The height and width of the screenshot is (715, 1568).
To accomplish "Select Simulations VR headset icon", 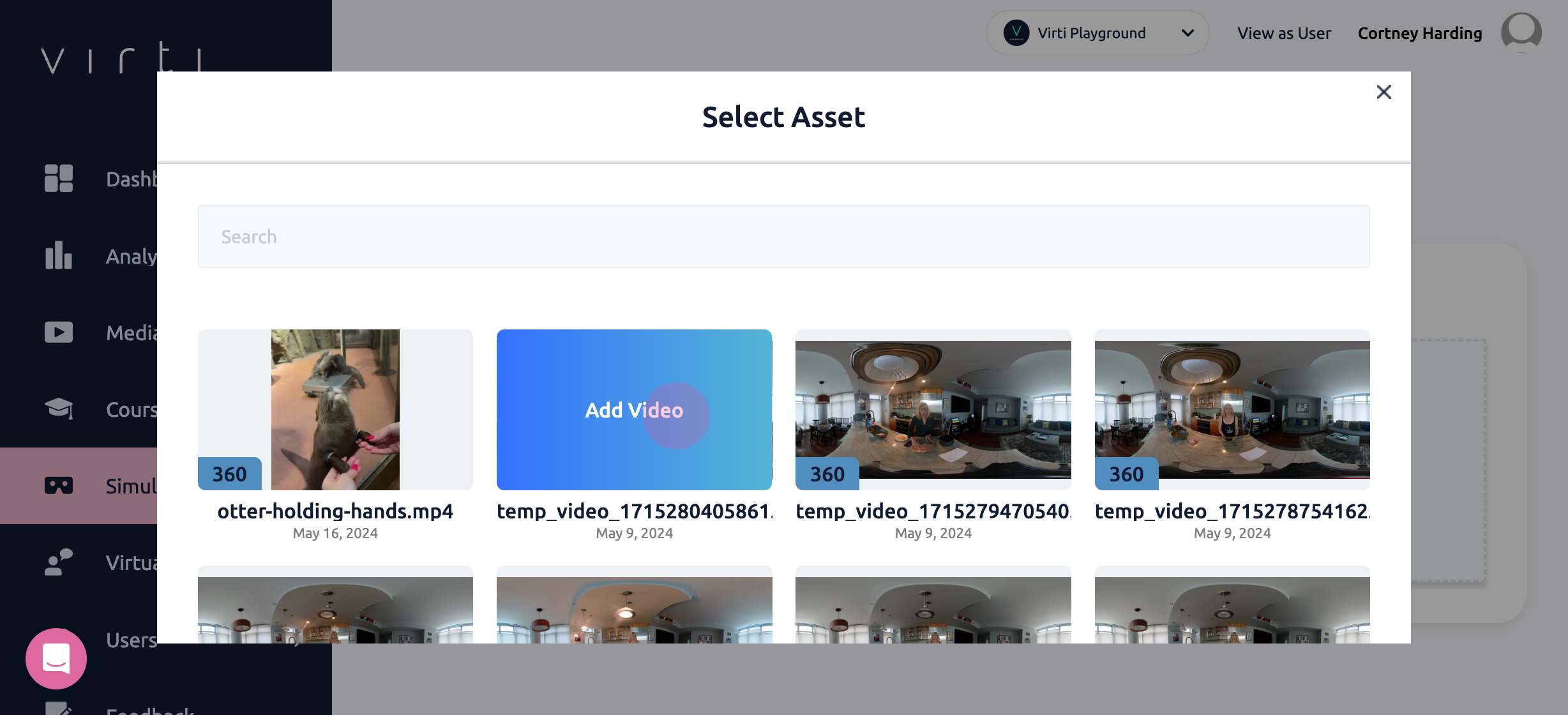I will [x=58, y=486].
